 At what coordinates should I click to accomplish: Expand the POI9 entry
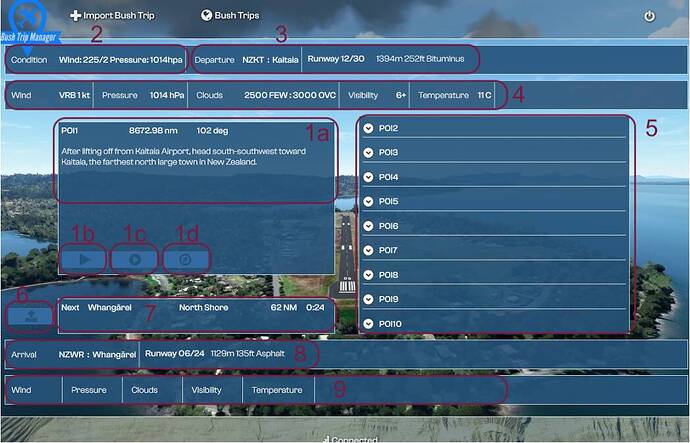[369, 299]
